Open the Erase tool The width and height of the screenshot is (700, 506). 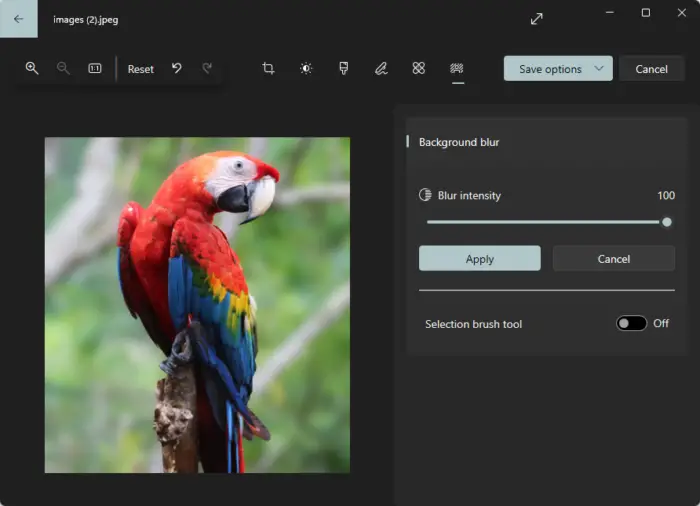tap(419, 68)
